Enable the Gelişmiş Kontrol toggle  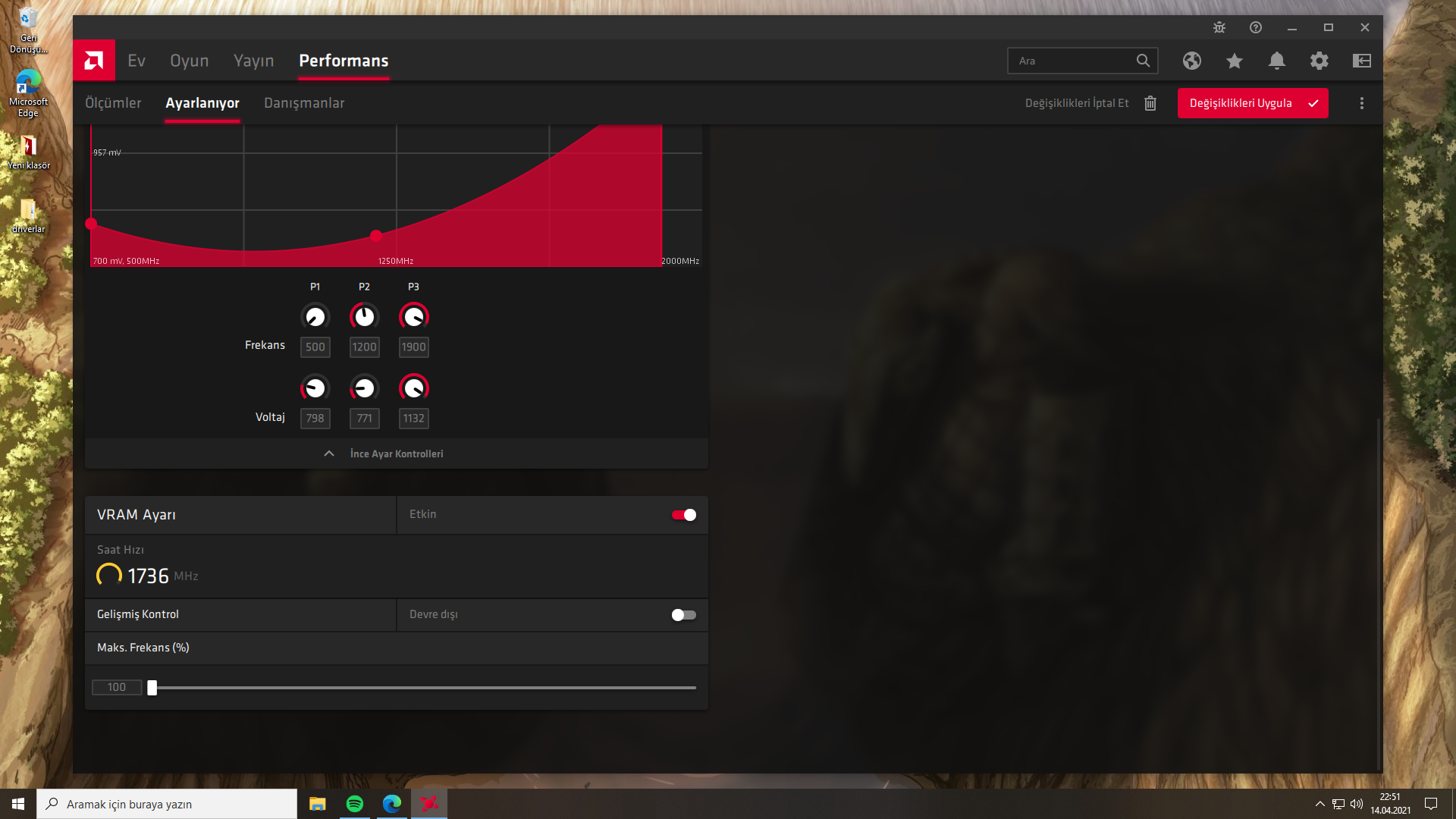click(x=683, y=615)
